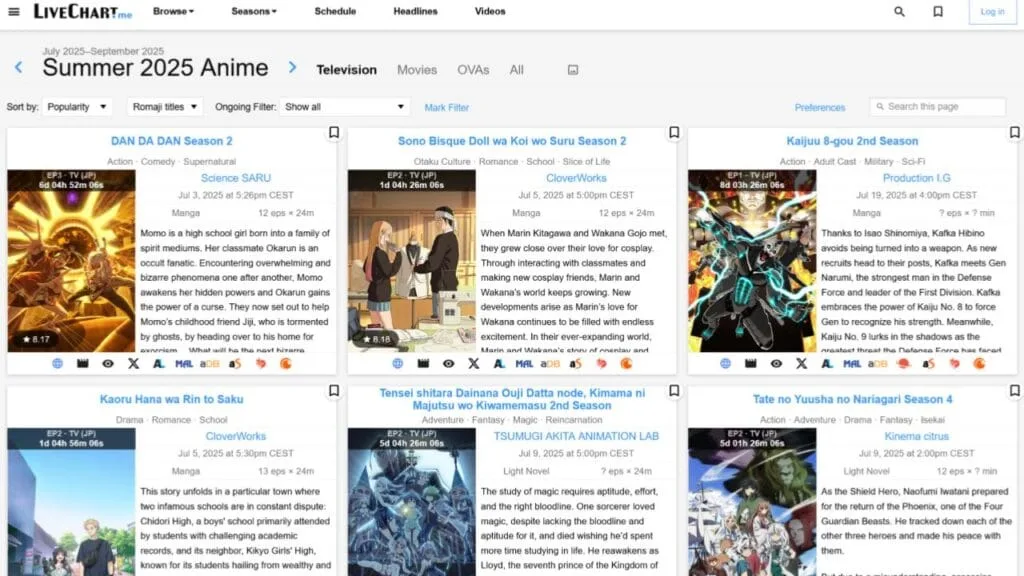This screenshot has height=576, width=1024.
Task: Open the Mark Filter link
Action: [x=447, y=108]
